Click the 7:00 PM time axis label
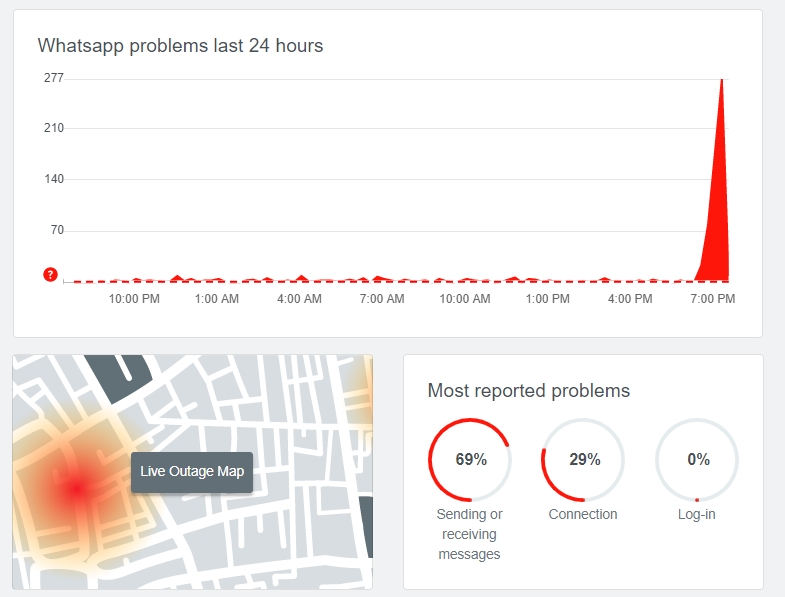This screenshot has height=597, width=785. 713,299
